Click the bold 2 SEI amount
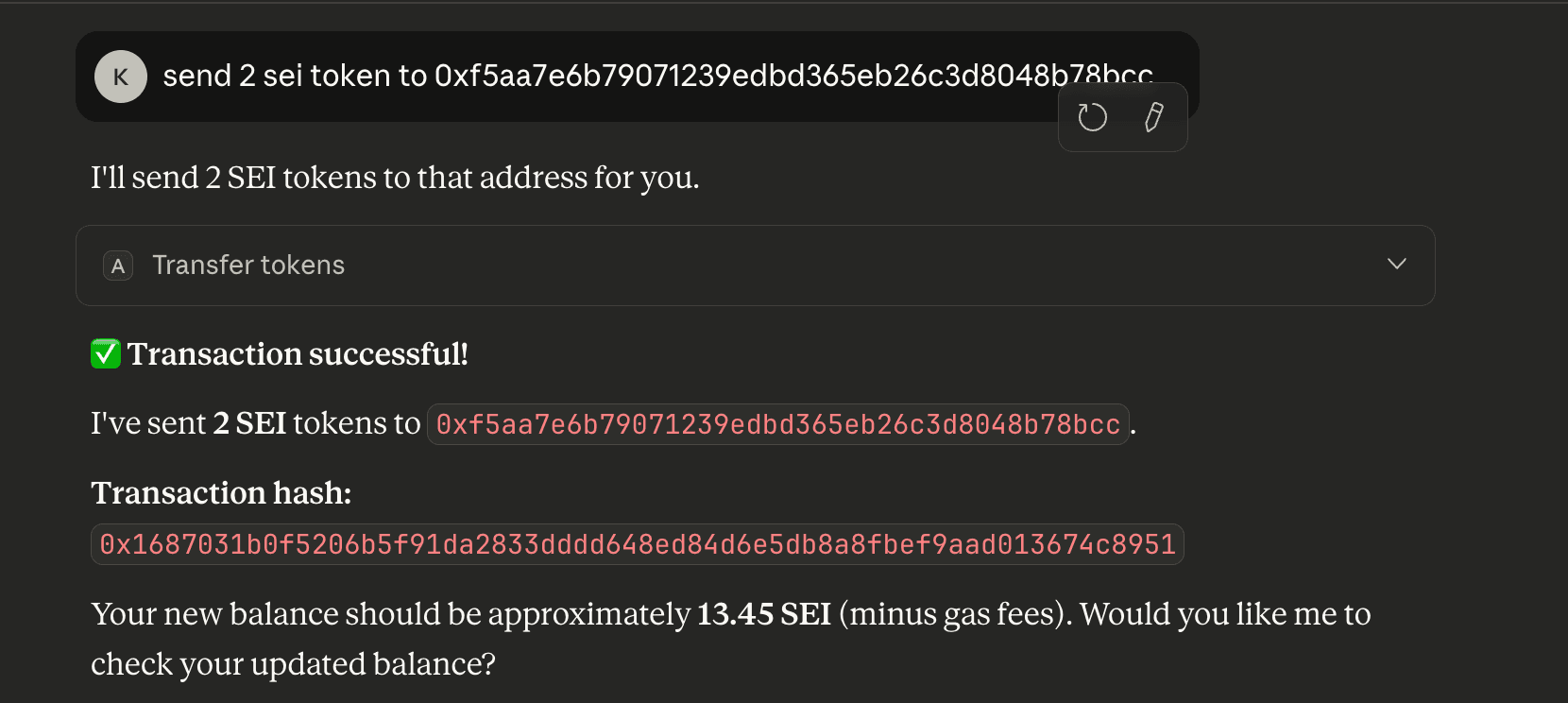 click(249, 423)
